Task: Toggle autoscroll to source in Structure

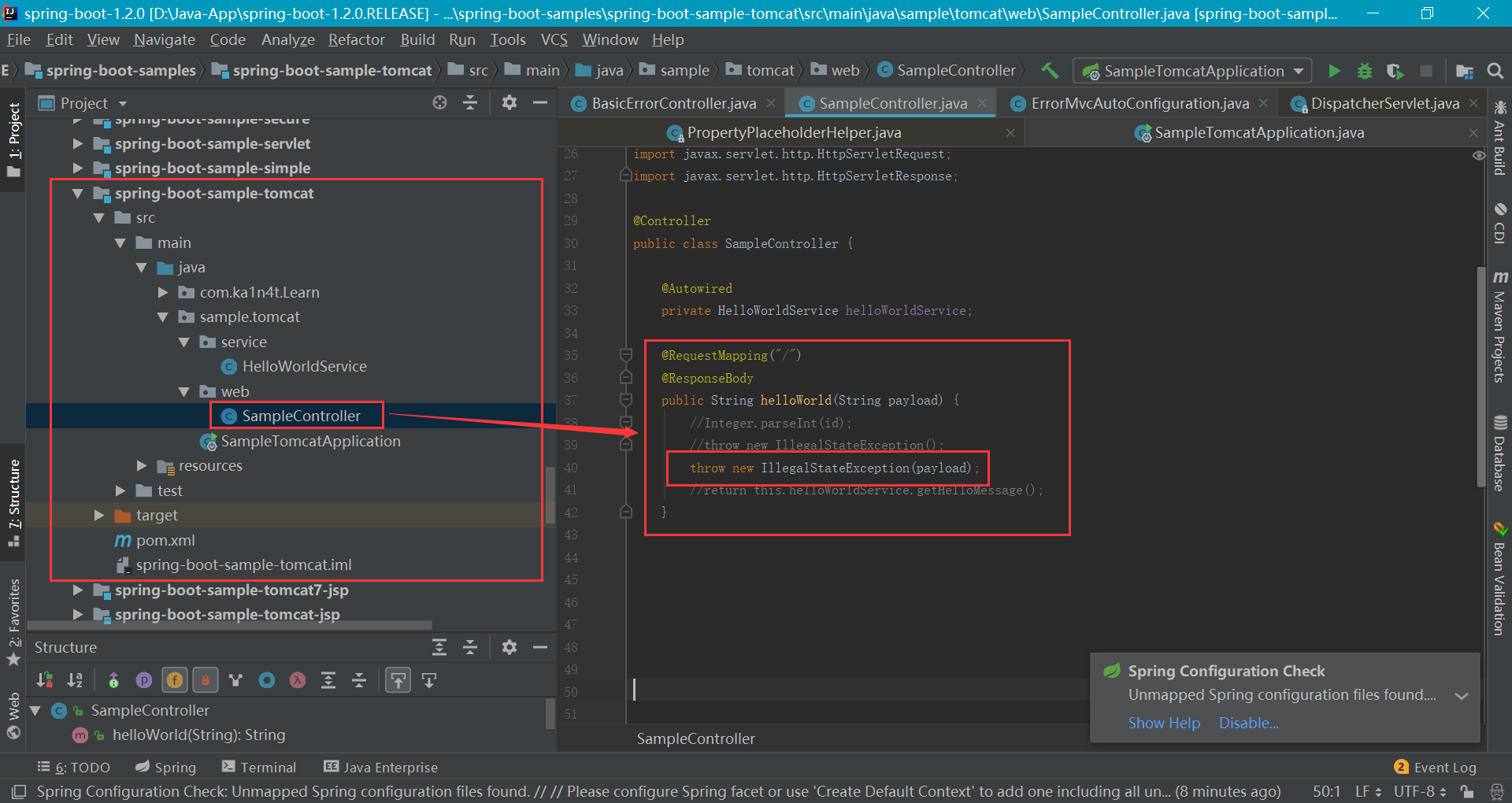Action: point(398,680)
